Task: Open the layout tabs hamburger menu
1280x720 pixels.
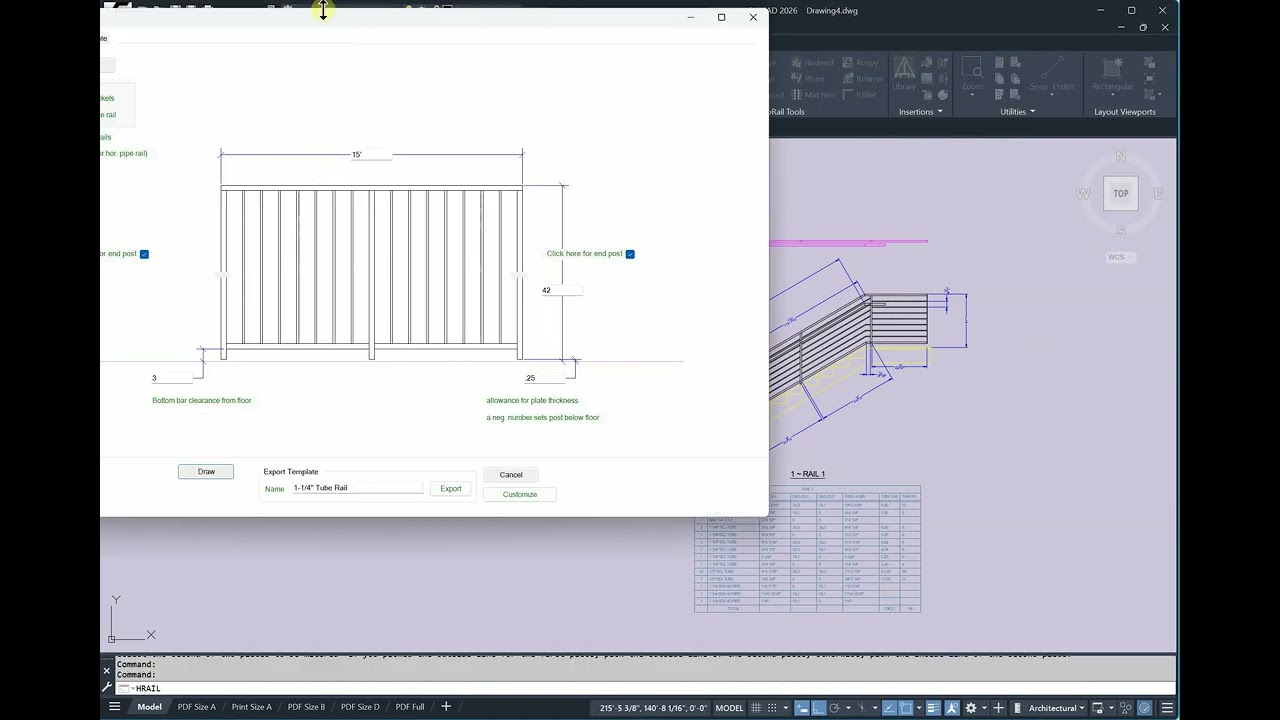Action: coord(114,707)
